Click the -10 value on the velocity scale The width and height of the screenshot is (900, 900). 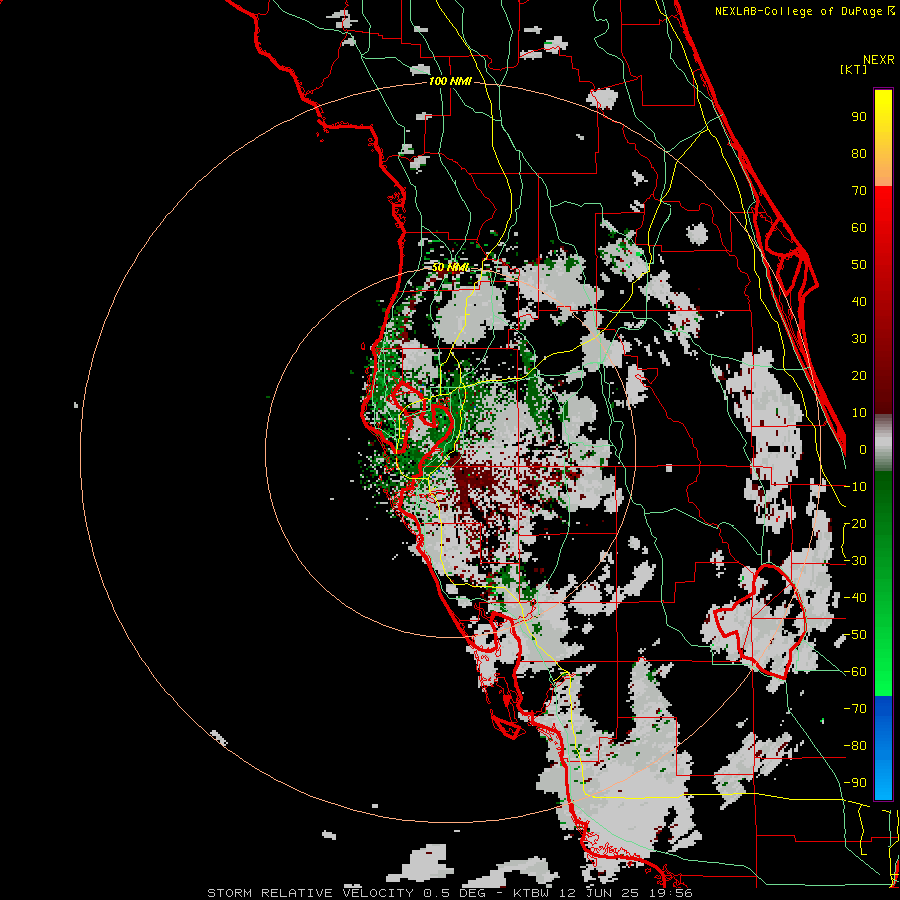coord(855,487)
